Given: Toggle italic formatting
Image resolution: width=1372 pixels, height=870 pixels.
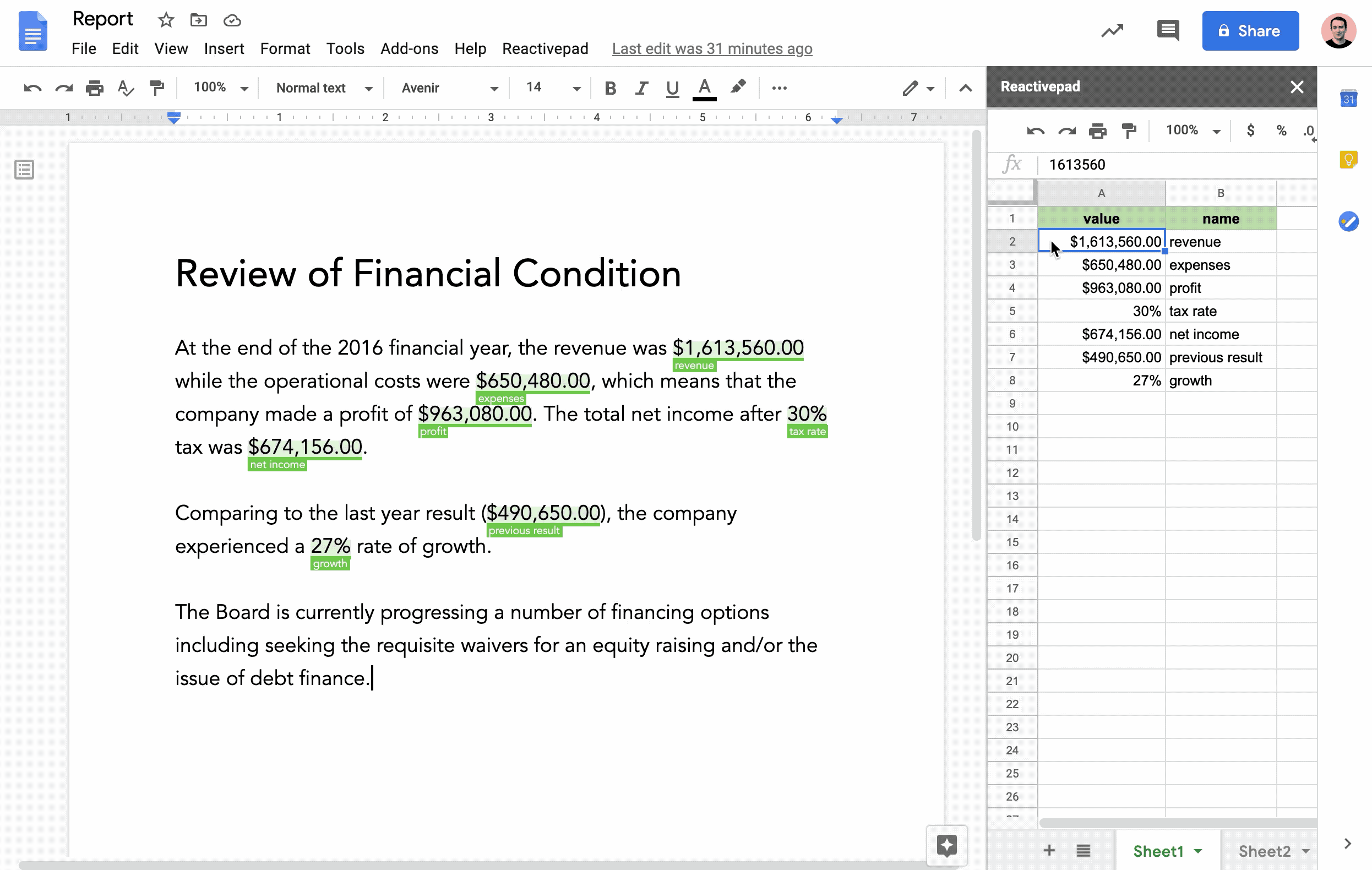Looking at the screenshot, I should pyautogui.click(x=641, y=88).
